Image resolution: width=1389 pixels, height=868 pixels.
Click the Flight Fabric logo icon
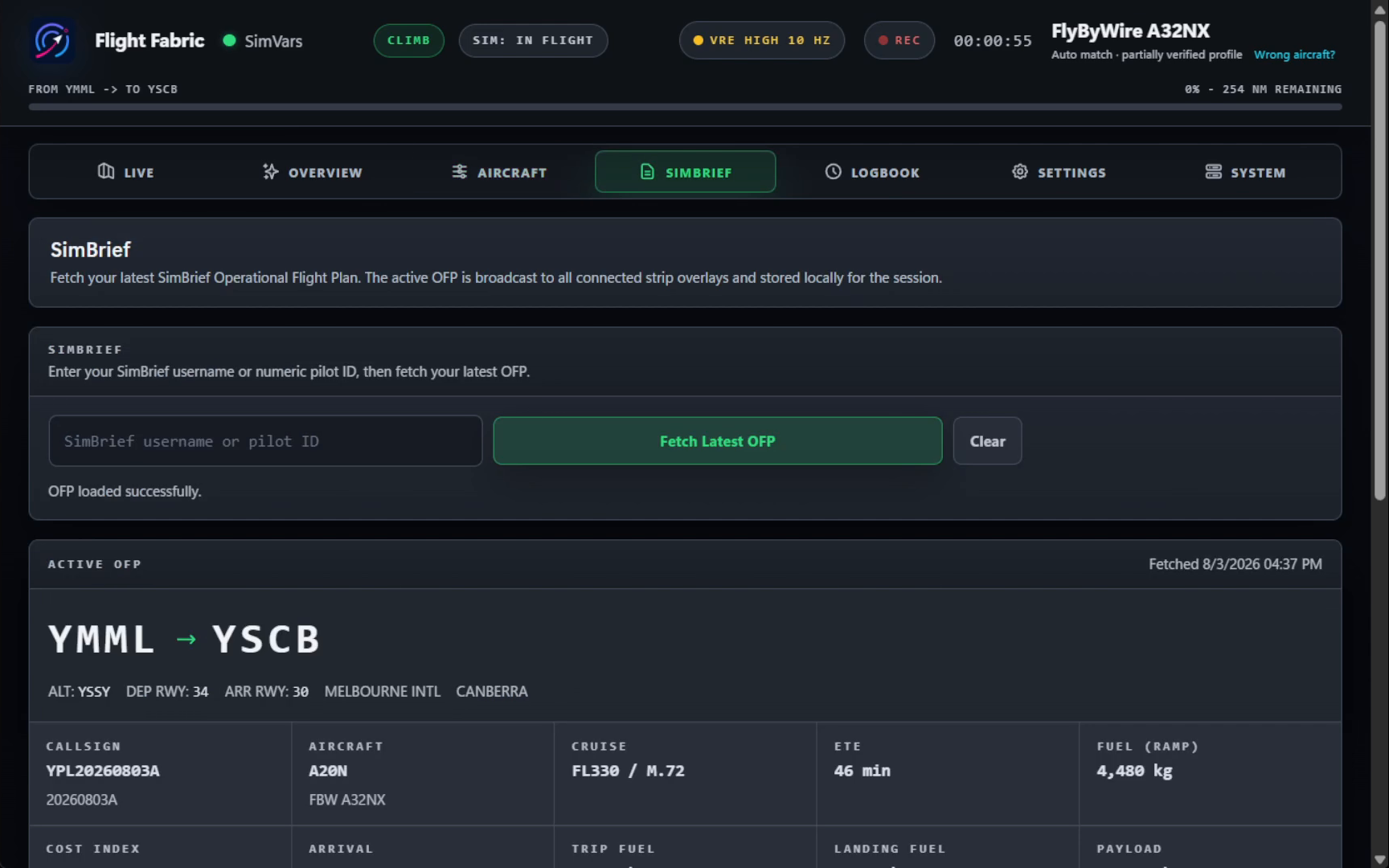pos(52,40)
